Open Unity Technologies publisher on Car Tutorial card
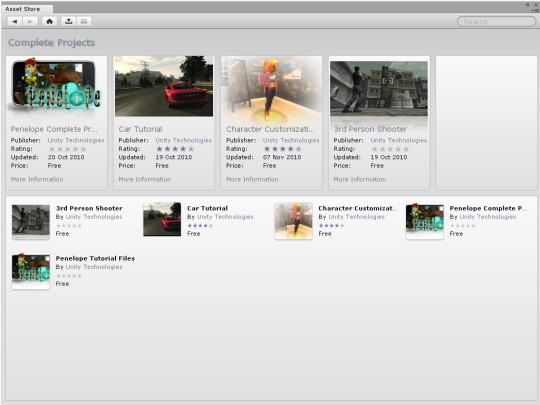540x405 pixels. pos(184,141)
